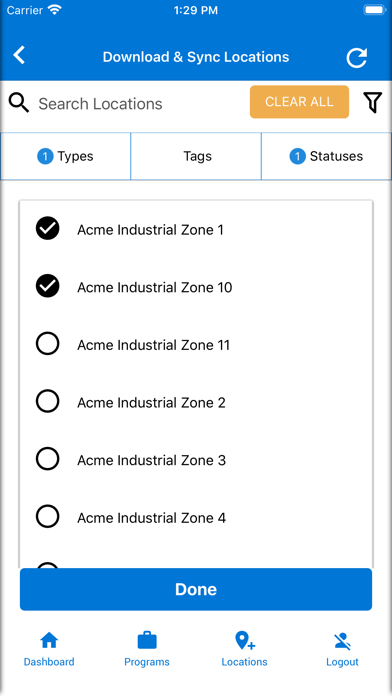This screenshot has height=696, width=392.
Task: Uncheck Acme Industrial Zone 1
Action: click(x=48, y=229)
